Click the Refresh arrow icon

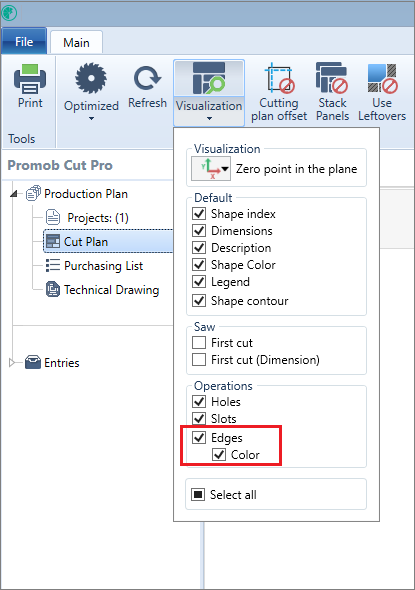pyautogui.click(x=147, y=79)
